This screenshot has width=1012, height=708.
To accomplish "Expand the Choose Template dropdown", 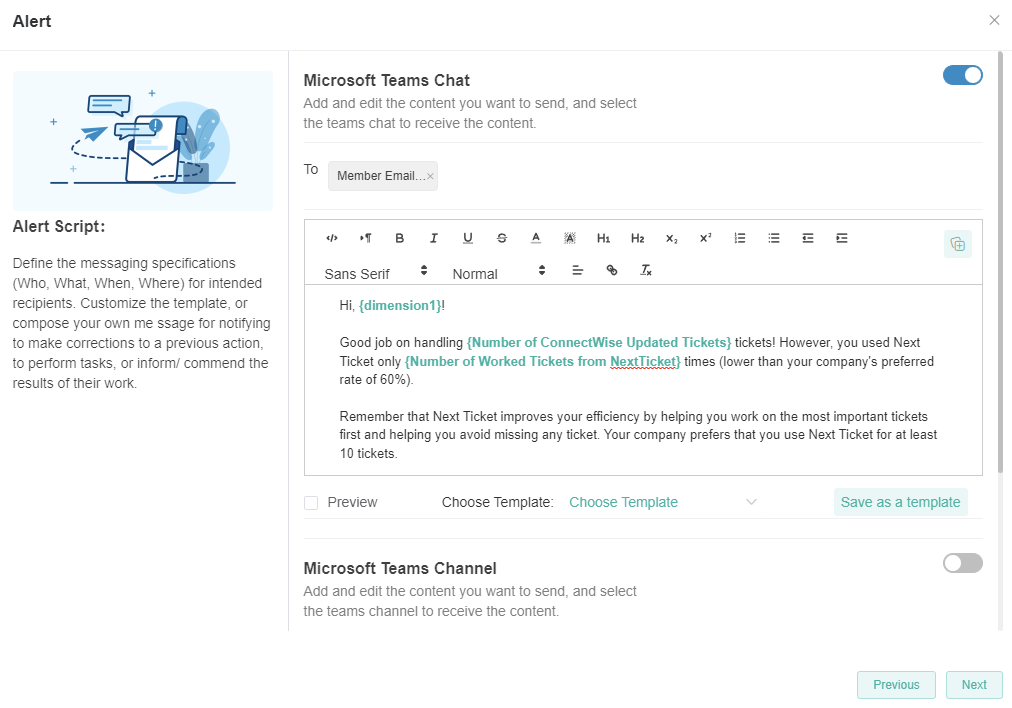I will click(x=662, y=502).
